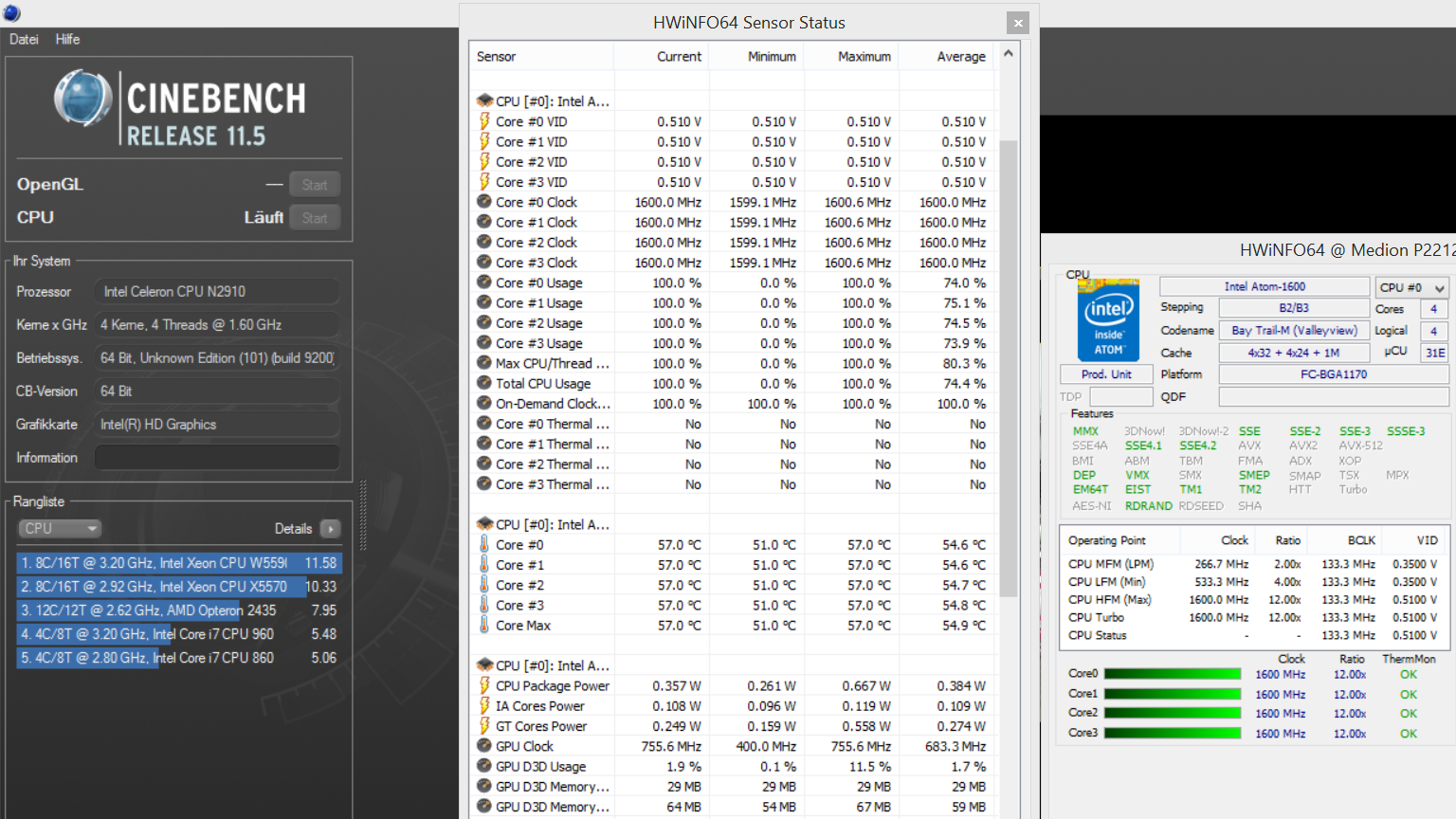Select the CPU HFM (Max) operating point row
This screenshot has height=819, width=1456.
pyautogui.click(x=1254, y=599)
